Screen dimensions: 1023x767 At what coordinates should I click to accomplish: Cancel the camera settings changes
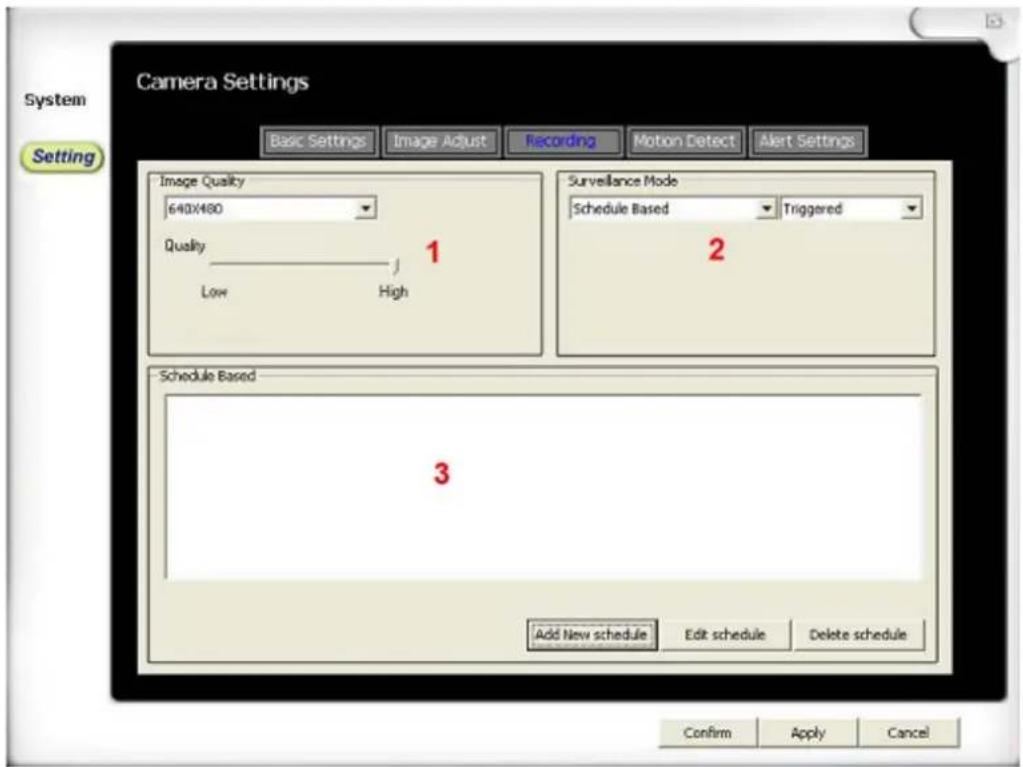[908, 733]
